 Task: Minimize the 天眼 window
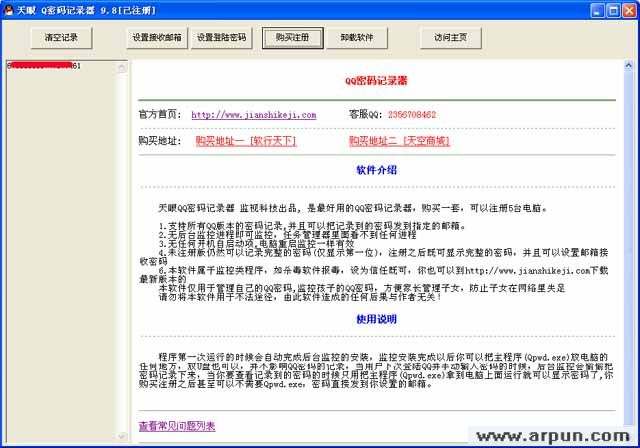click(598, 11)
